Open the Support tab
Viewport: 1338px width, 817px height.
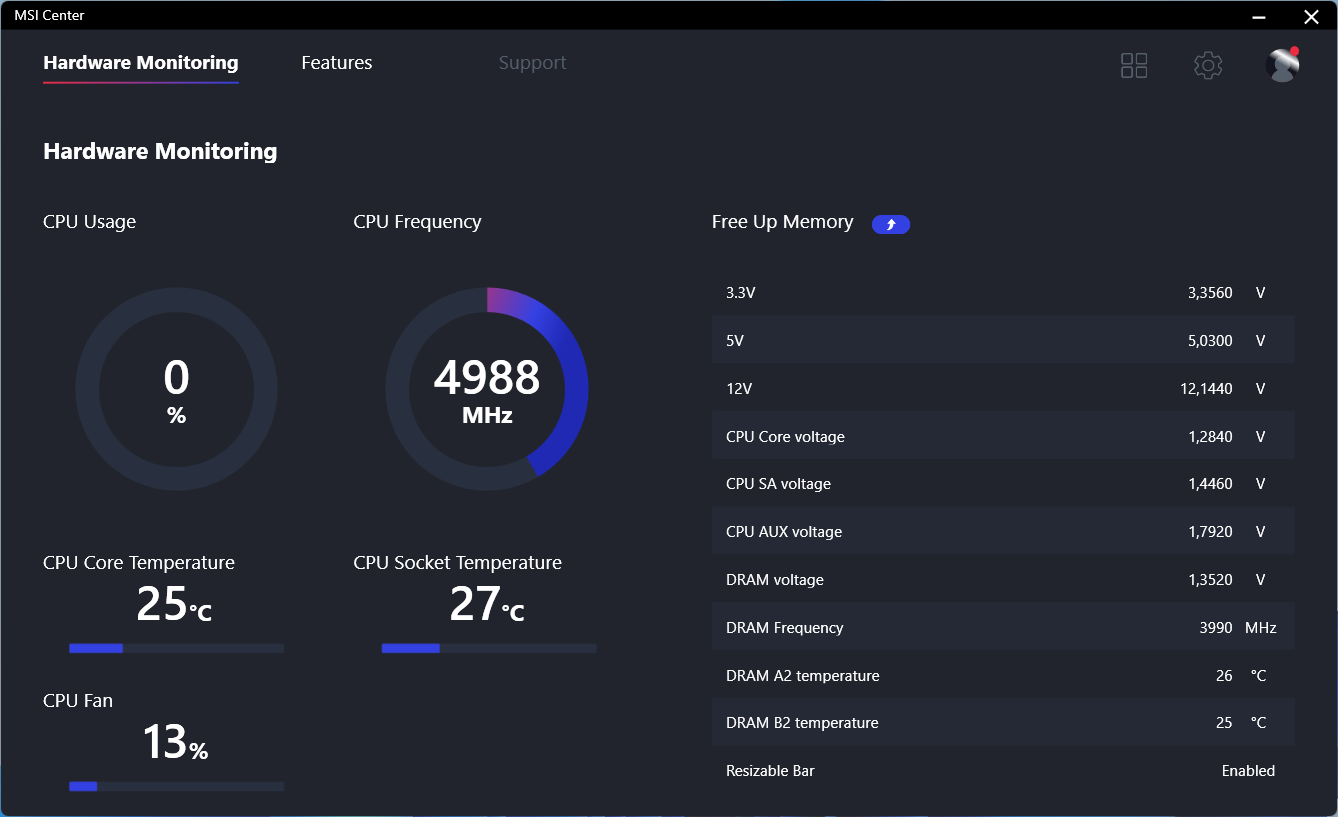tap(532, 63)
